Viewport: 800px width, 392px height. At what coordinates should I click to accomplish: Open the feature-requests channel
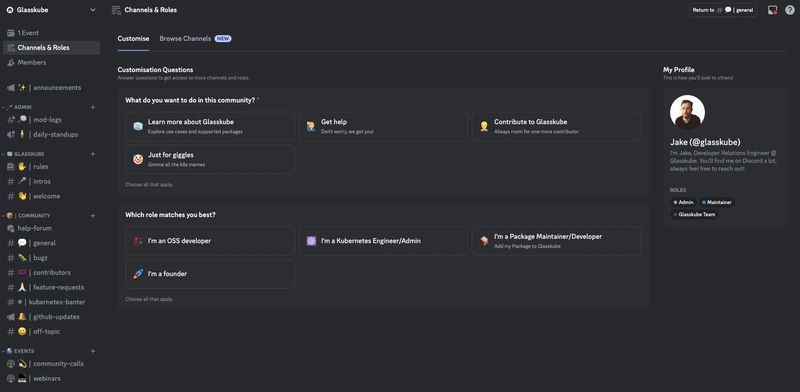[51, 287]
